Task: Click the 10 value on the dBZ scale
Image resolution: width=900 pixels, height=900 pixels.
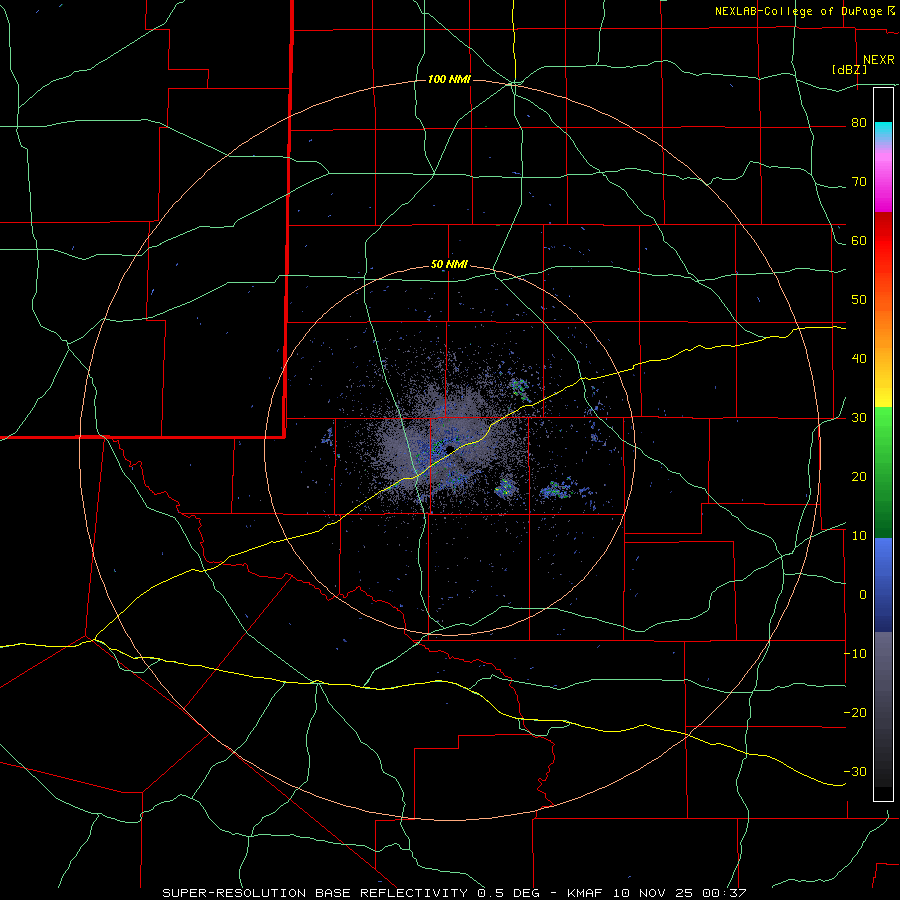Action: click(x=859, y=536)
